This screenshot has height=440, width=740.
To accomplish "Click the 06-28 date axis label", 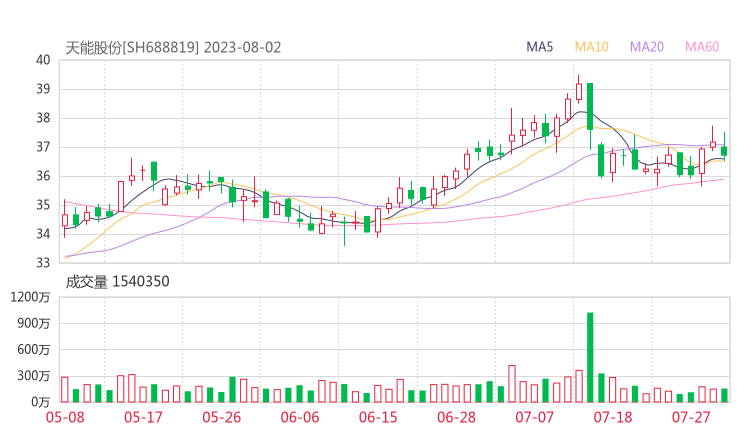I will pos(456,417).
